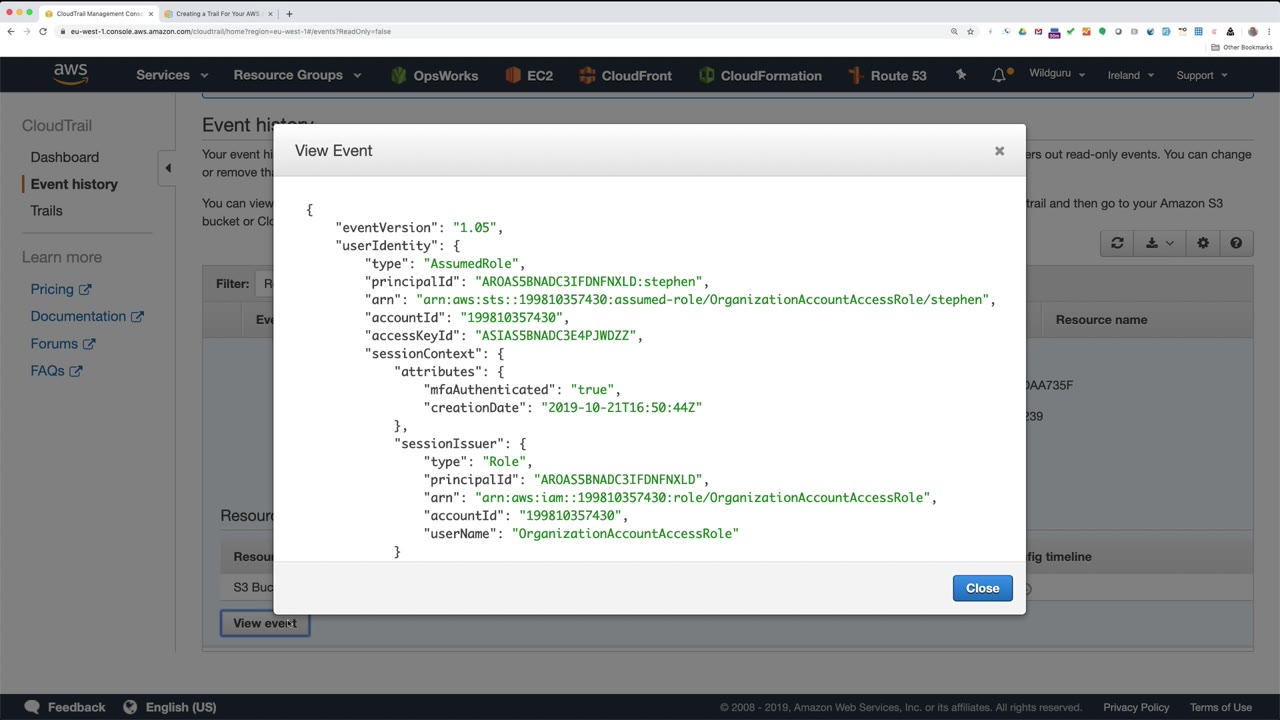The height and width of the screenshot is (720, 1280).
Task: Open Trails in the sidebar
Action: tap(46, 211)
